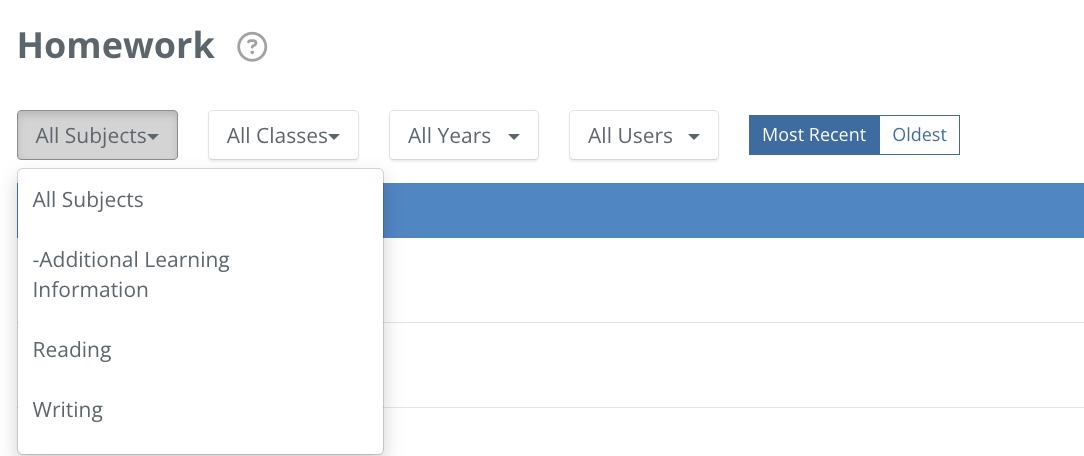Choose All Subjects from the open list
Screen dimensions: 1084x456
click(88, 200)
